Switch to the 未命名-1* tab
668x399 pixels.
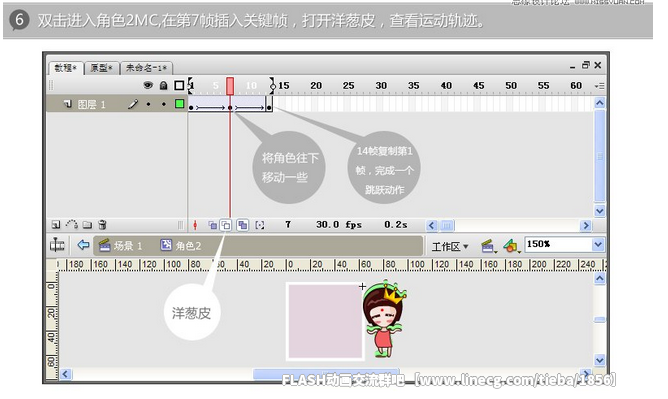click(146, 68)
